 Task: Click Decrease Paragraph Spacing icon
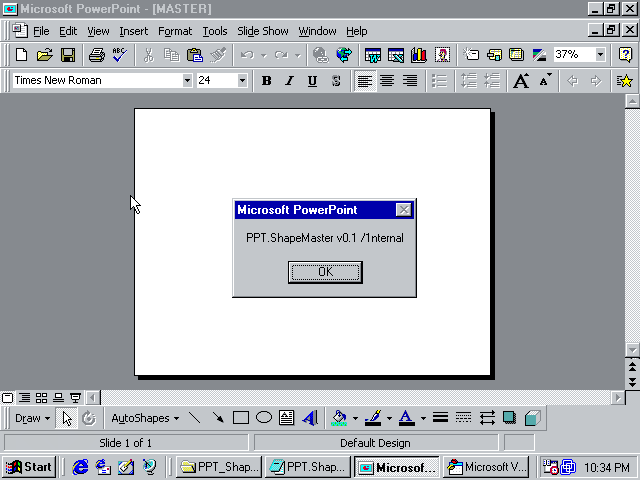click(492, 81)
